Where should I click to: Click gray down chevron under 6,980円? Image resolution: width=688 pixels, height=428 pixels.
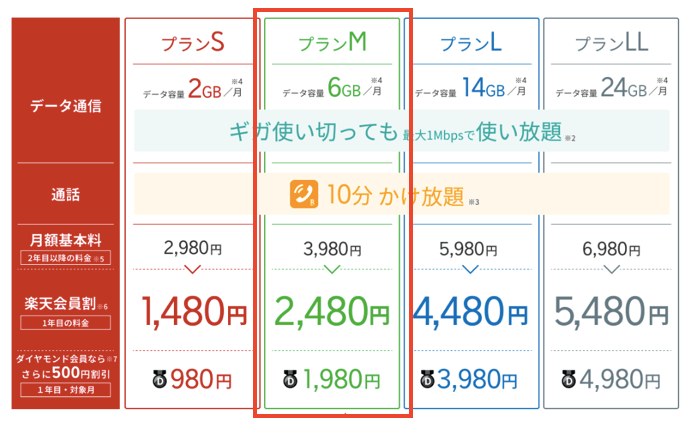click(x=611, y=269)
